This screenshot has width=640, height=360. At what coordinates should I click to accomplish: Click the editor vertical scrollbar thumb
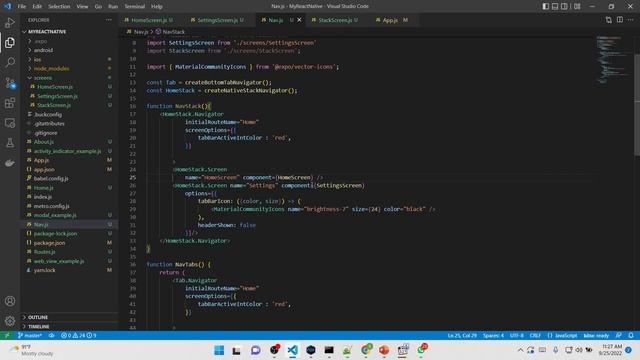point(637,104)
